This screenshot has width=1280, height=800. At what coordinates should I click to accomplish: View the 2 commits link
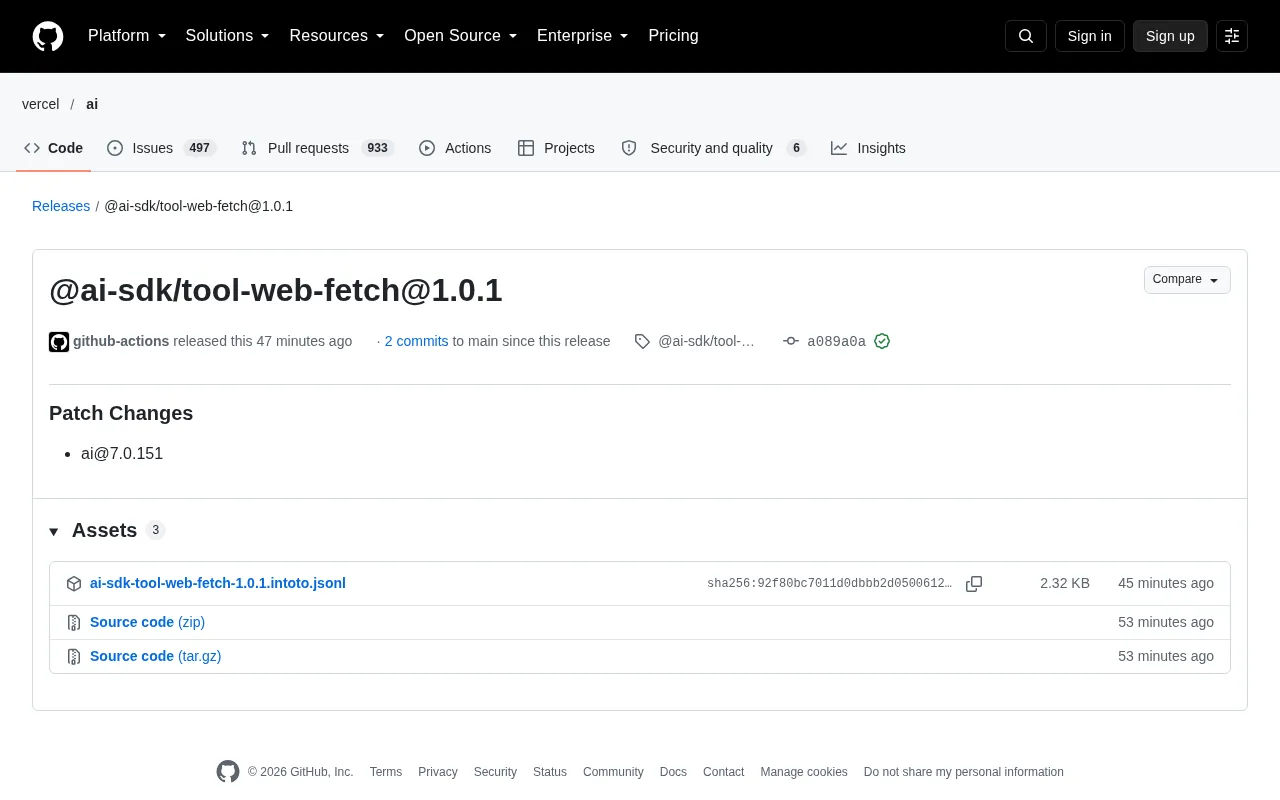(x=416, y=341)
